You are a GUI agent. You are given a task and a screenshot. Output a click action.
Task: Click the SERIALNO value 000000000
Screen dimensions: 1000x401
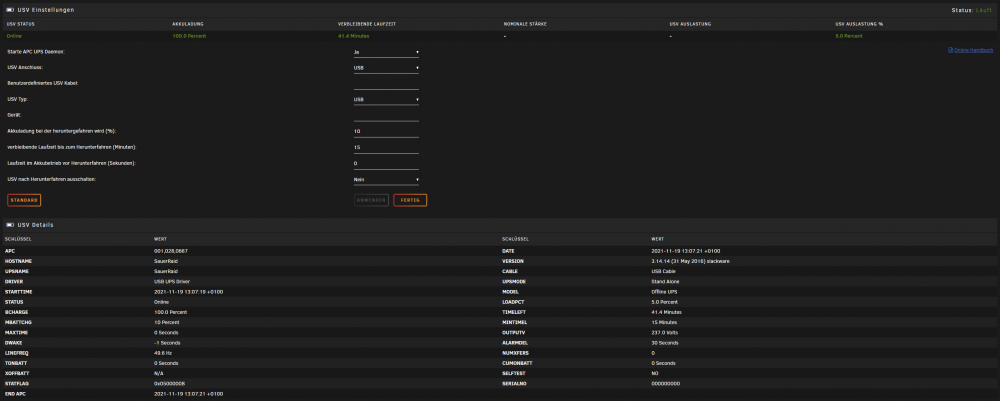666,384
